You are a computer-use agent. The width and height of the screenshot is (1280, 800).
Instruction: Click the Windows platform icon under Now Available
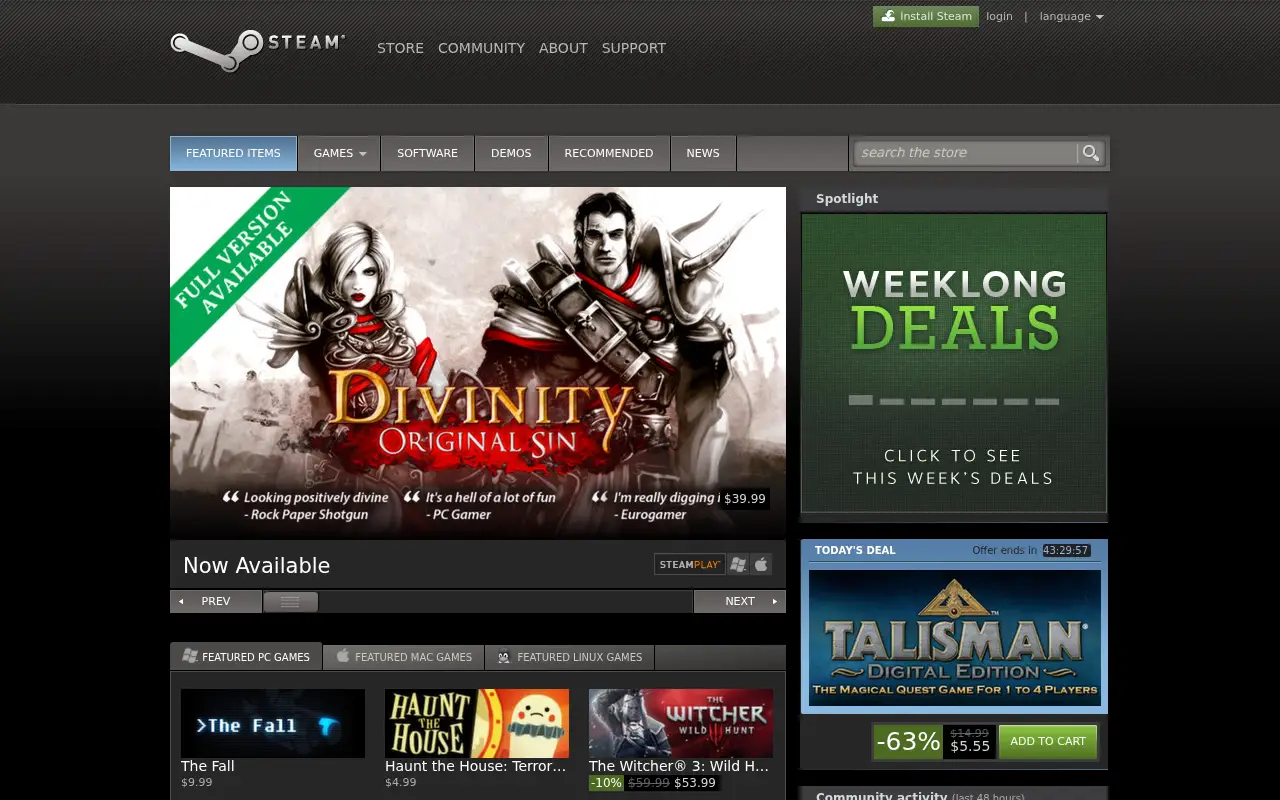[738, 565]
